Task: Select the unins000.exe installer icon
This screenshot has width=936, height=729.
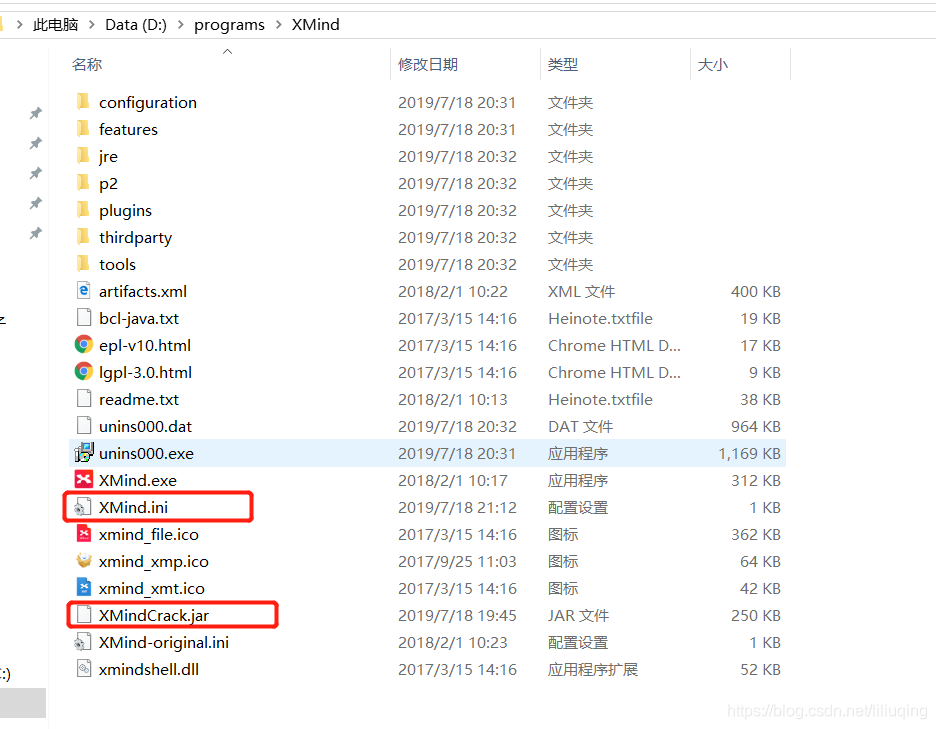Action: click(x=84, y=453)
